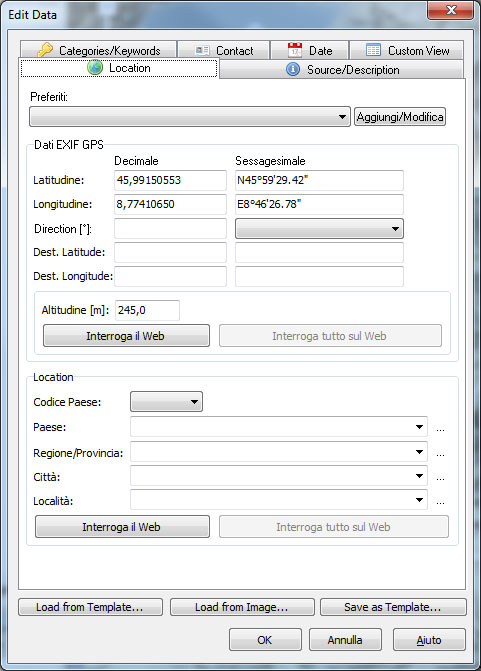The image size is (481, 671).
Task: Click the globe icon on Location tab
Action: 95,68
